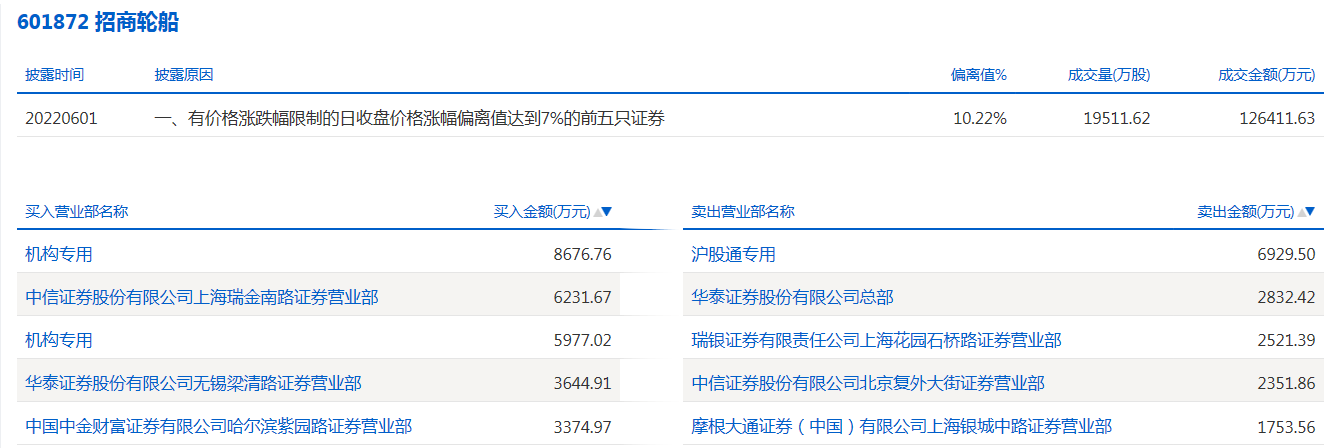Viewport: 1328px width, 448px height.
Task: Sort by 卖出金额 descending down arrow
Action: tap(1310, 212)
